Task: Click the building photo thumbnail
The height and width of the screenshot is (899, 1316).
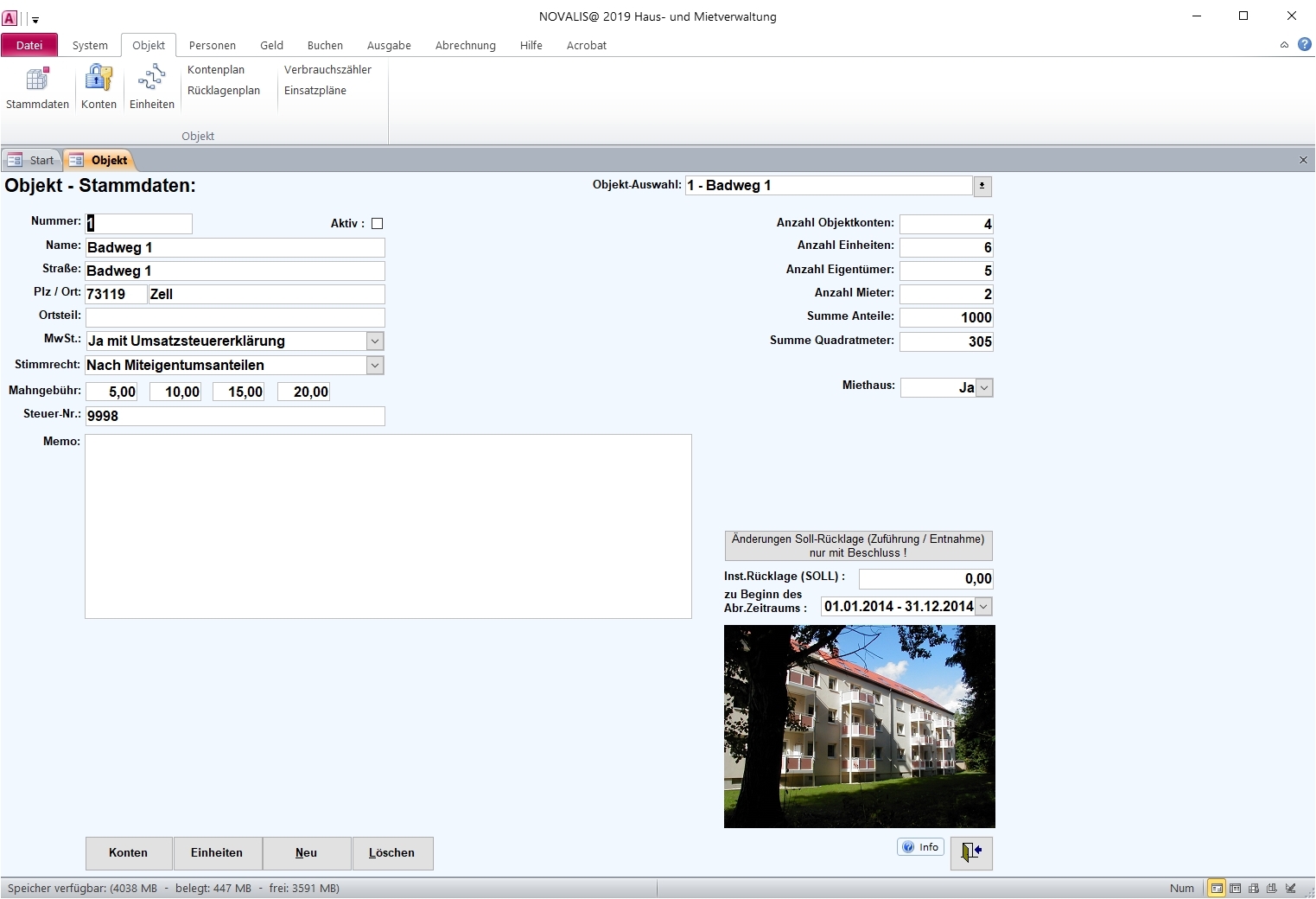Action: [x=860, y=726]
